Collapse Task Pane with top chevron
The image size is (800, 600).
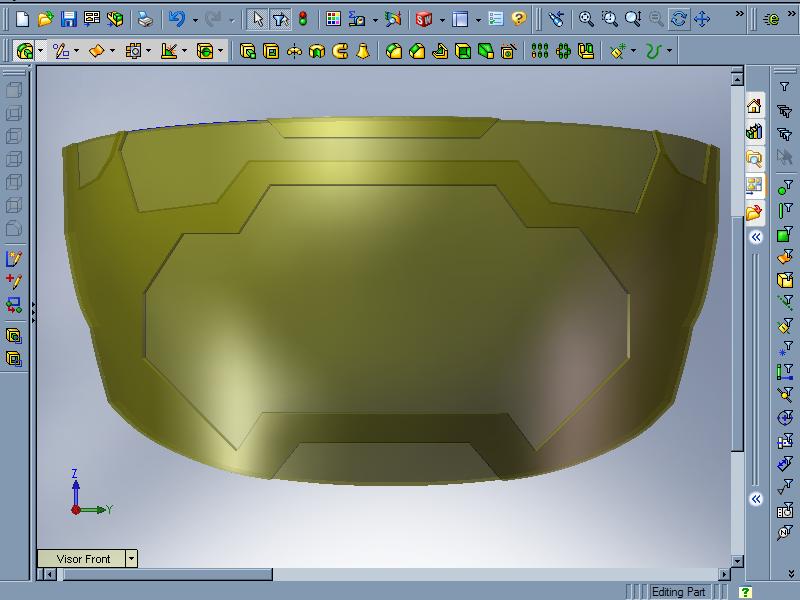(756, 237)
